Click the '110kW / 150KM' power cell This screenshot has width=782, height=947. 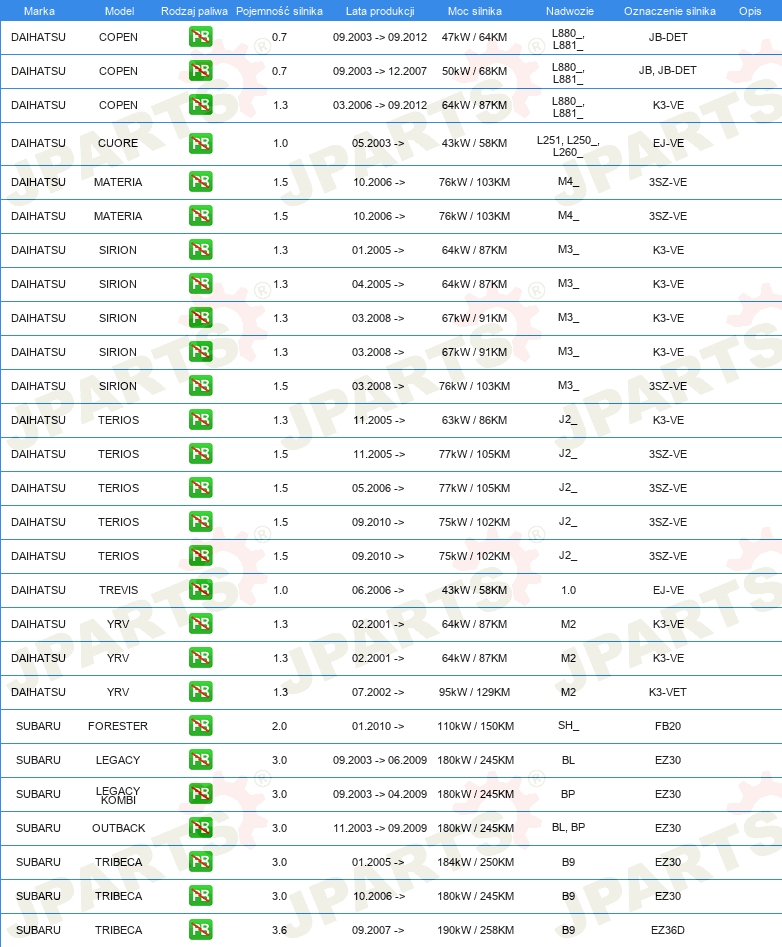point(475,726)
